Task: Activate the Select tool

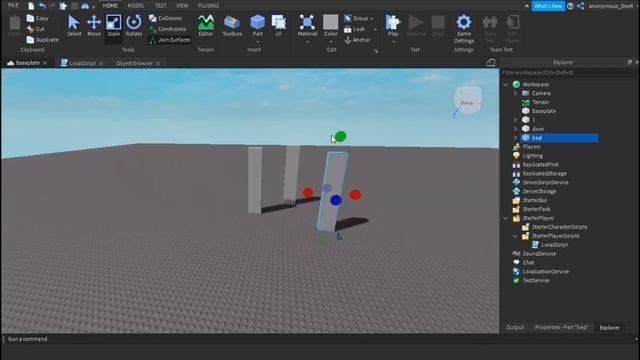Action: coord(74,26)
